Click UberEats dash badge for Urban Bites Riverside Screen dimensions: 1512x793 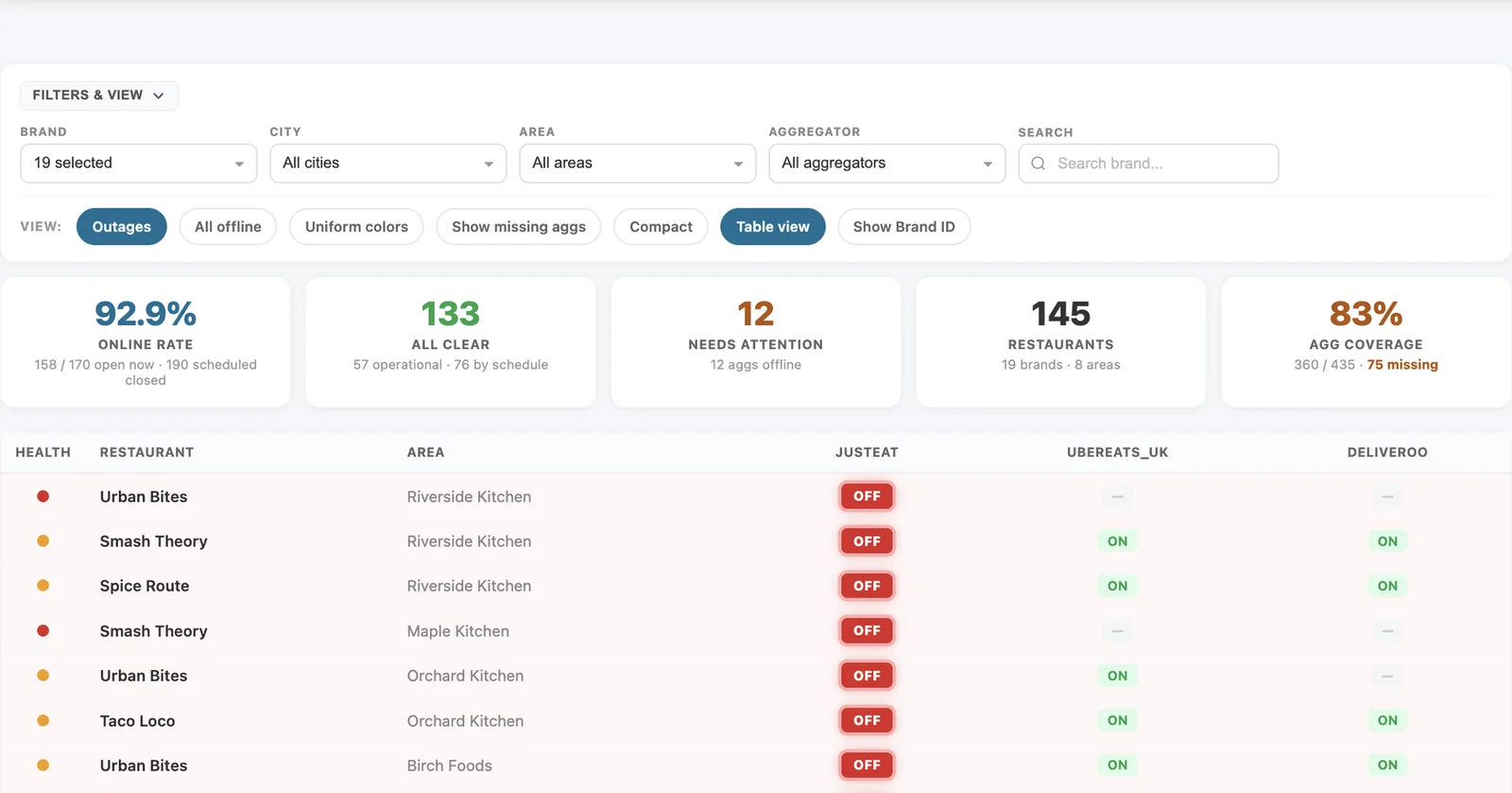pos(1118,496)
